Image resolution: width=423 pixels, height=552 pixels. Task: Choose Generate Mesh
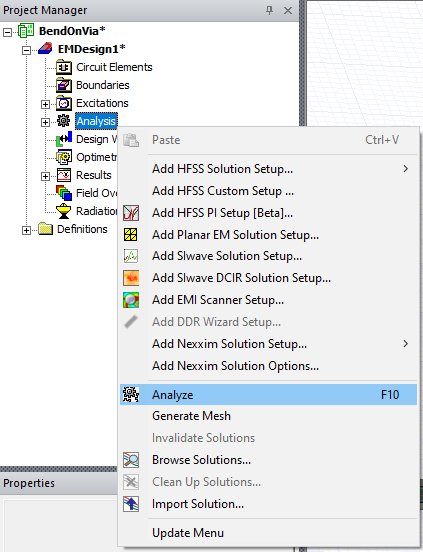[x=269, y=416]
